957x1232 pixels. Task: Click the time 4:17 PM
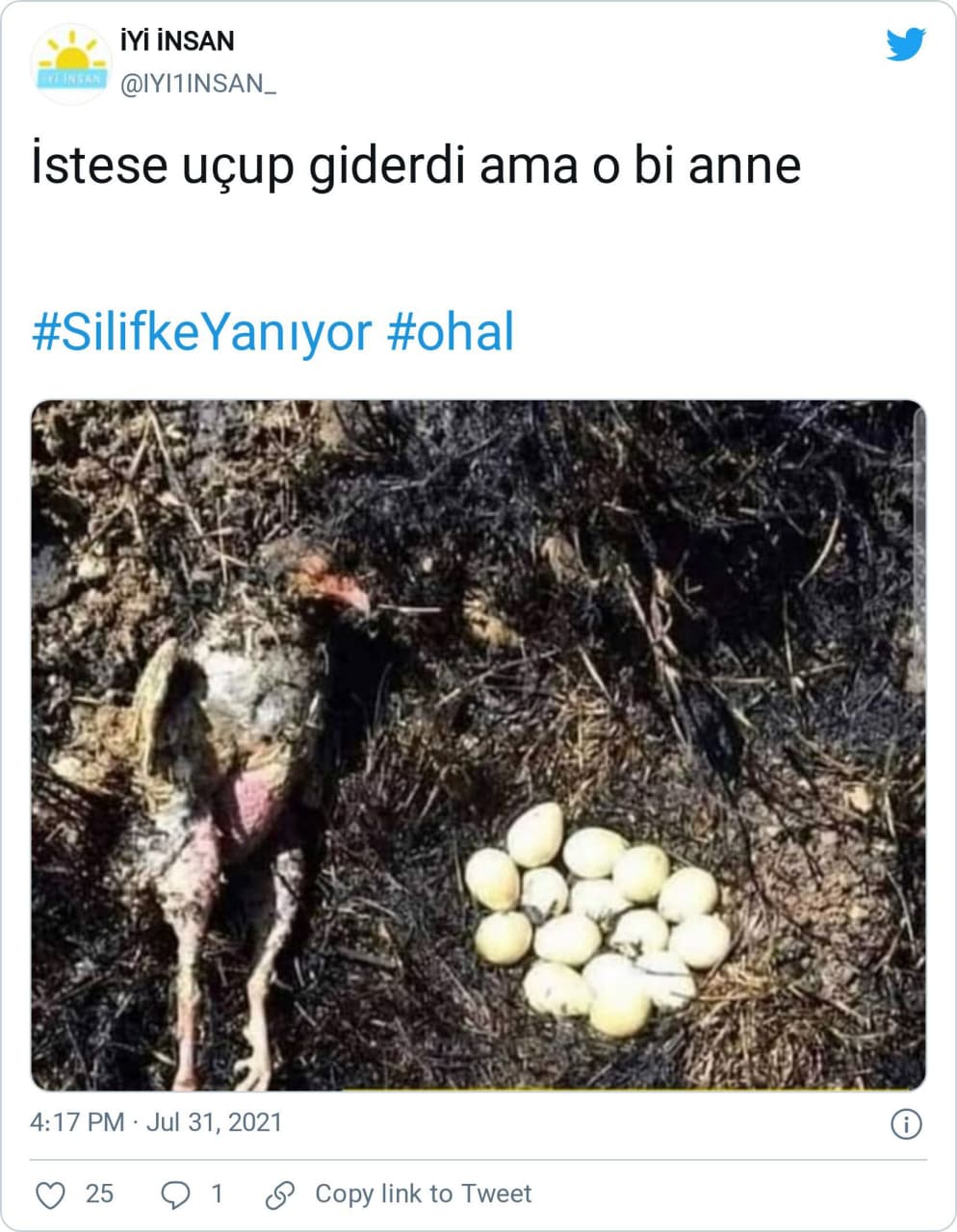pyautogui.click(x=77, y=1122)
